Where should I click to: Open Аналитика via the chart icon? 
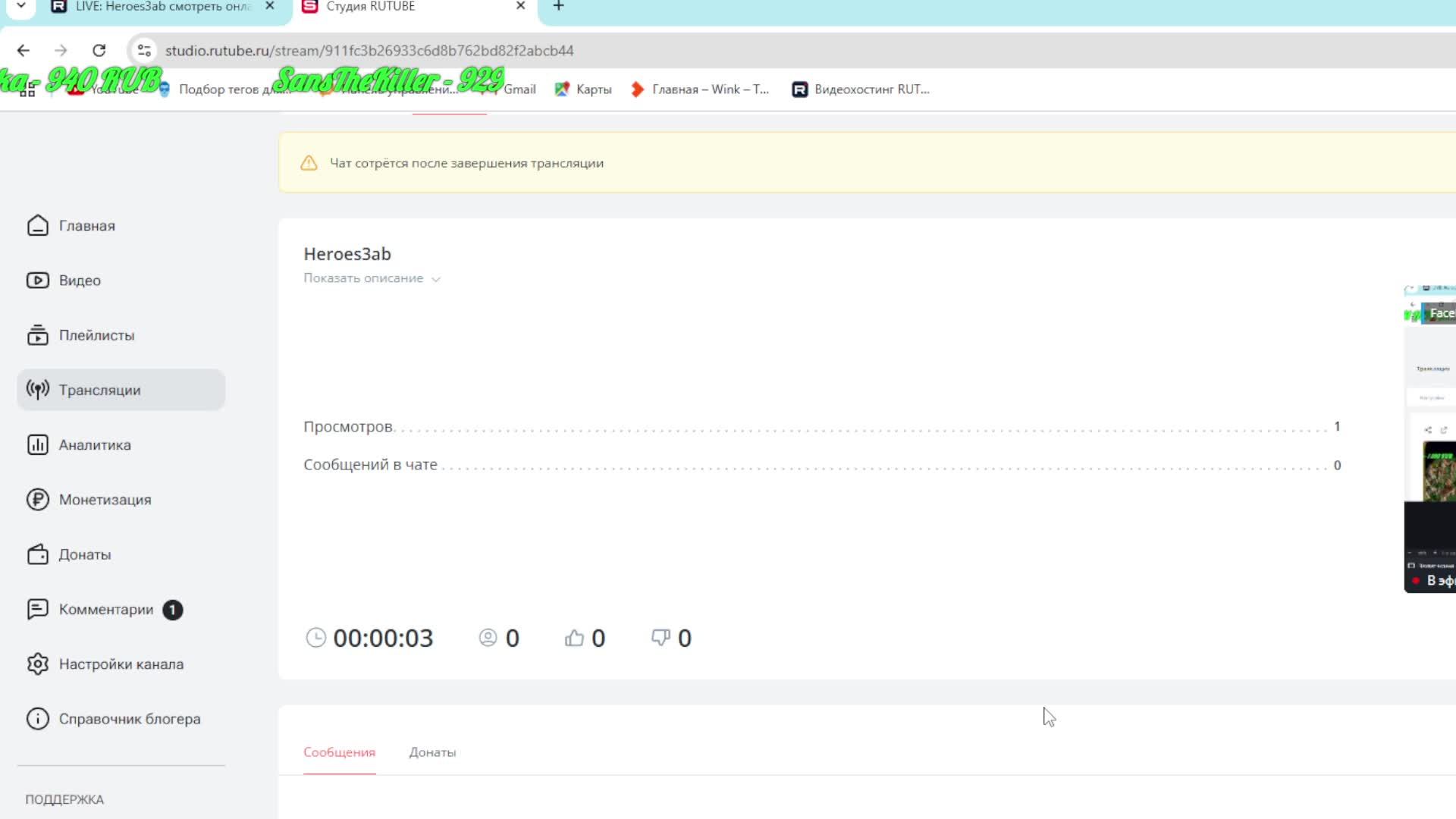[37, 445]
